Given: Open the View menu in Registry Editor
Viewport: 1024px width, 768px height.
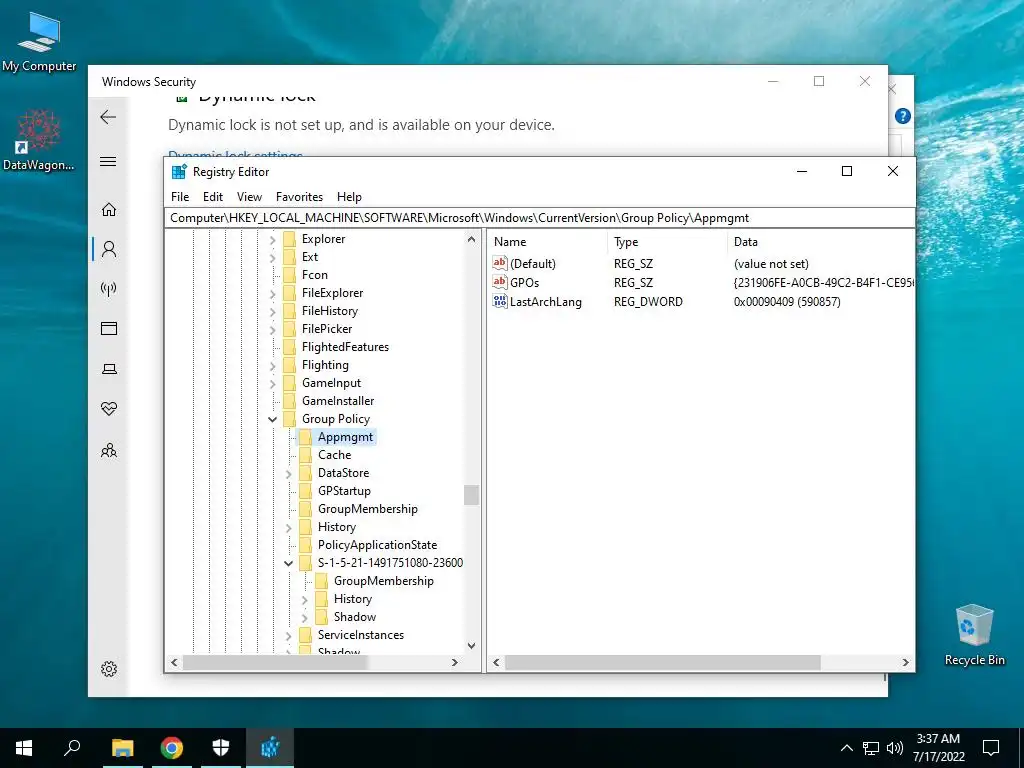Looking at the screenshot, I should [249, 197].
